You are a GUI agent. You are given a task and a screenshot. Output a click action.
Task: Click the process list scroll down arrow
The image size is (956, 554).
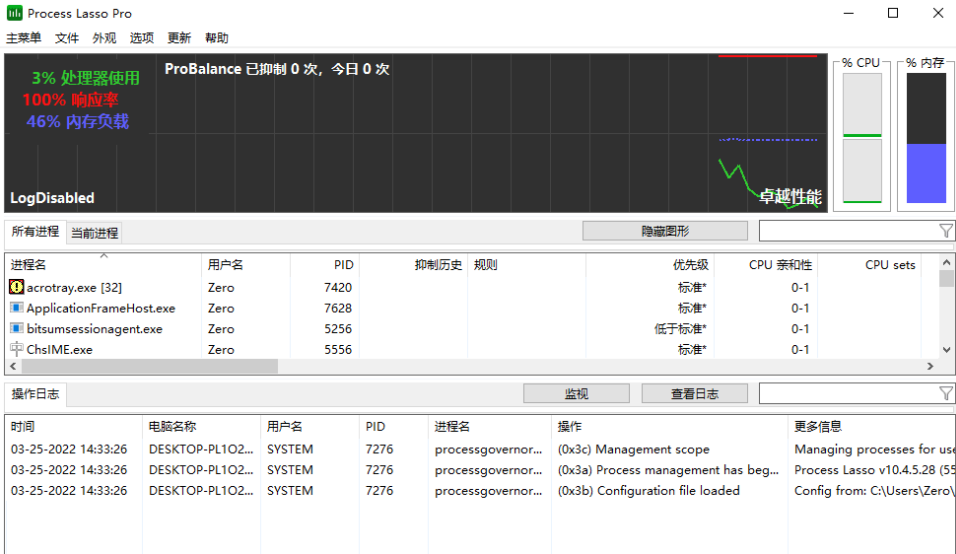946,350
